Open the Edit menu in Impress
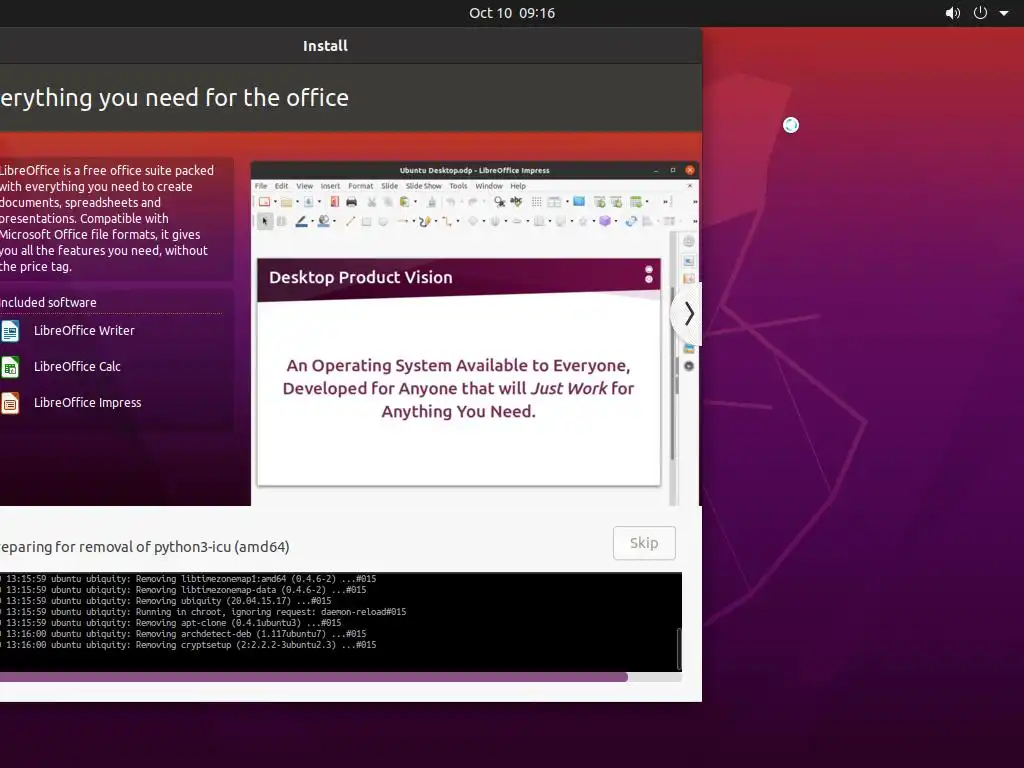 coord(281,186)
